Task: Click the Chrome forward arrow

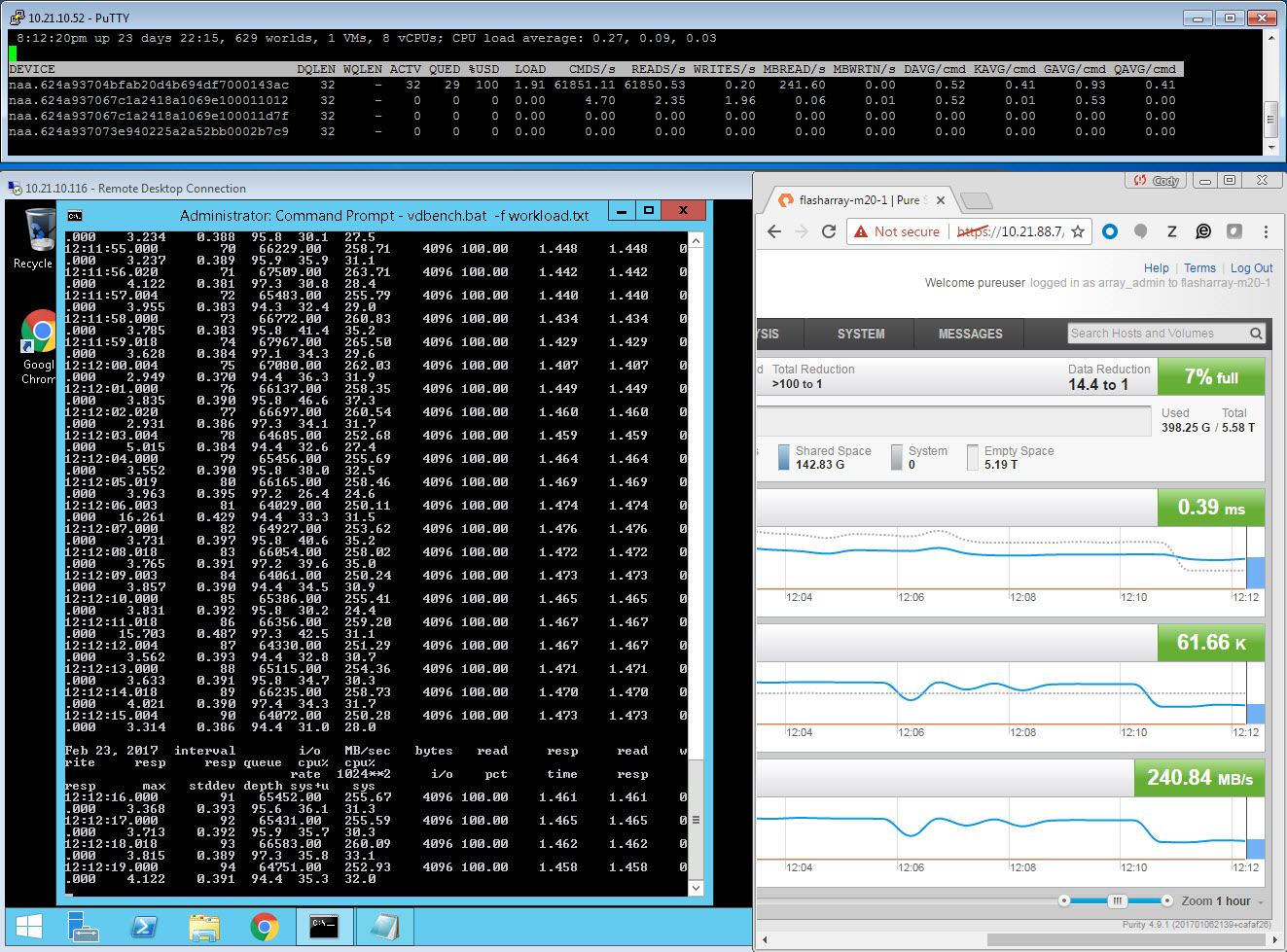Action: (x=802, y=231)
